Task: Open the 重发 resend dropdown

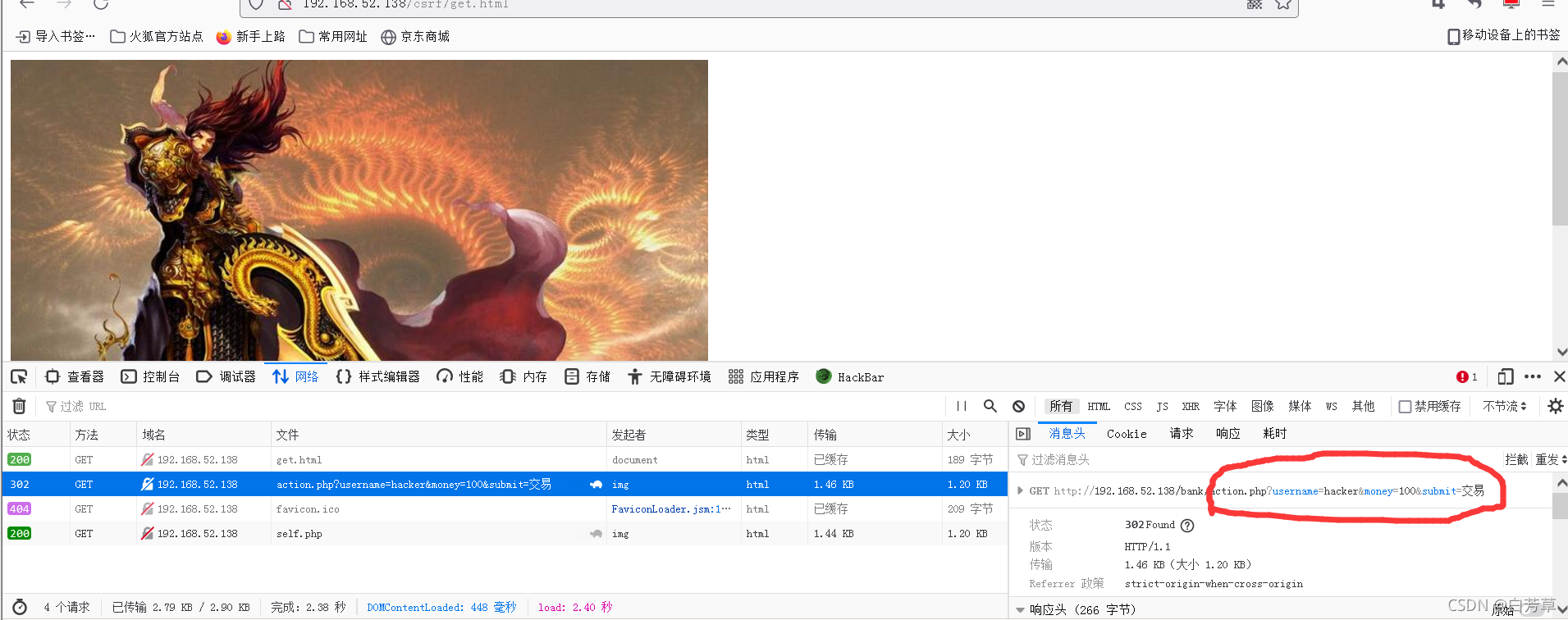Action: click(1550, 459)
